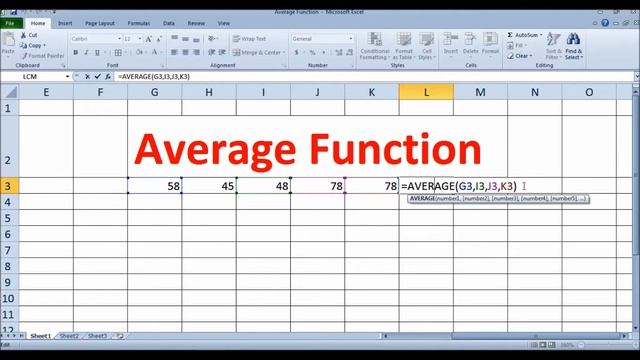
Task: Center text horizontally in the Alignment group
Action: coord(185,52)
